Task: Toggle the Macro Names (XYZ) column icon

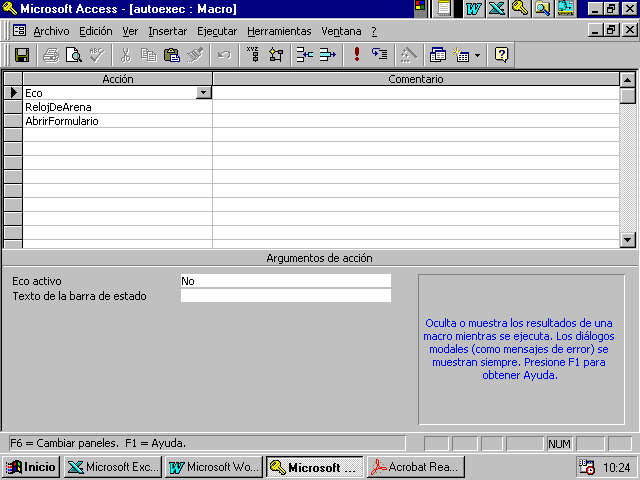Action: [253, 55]
